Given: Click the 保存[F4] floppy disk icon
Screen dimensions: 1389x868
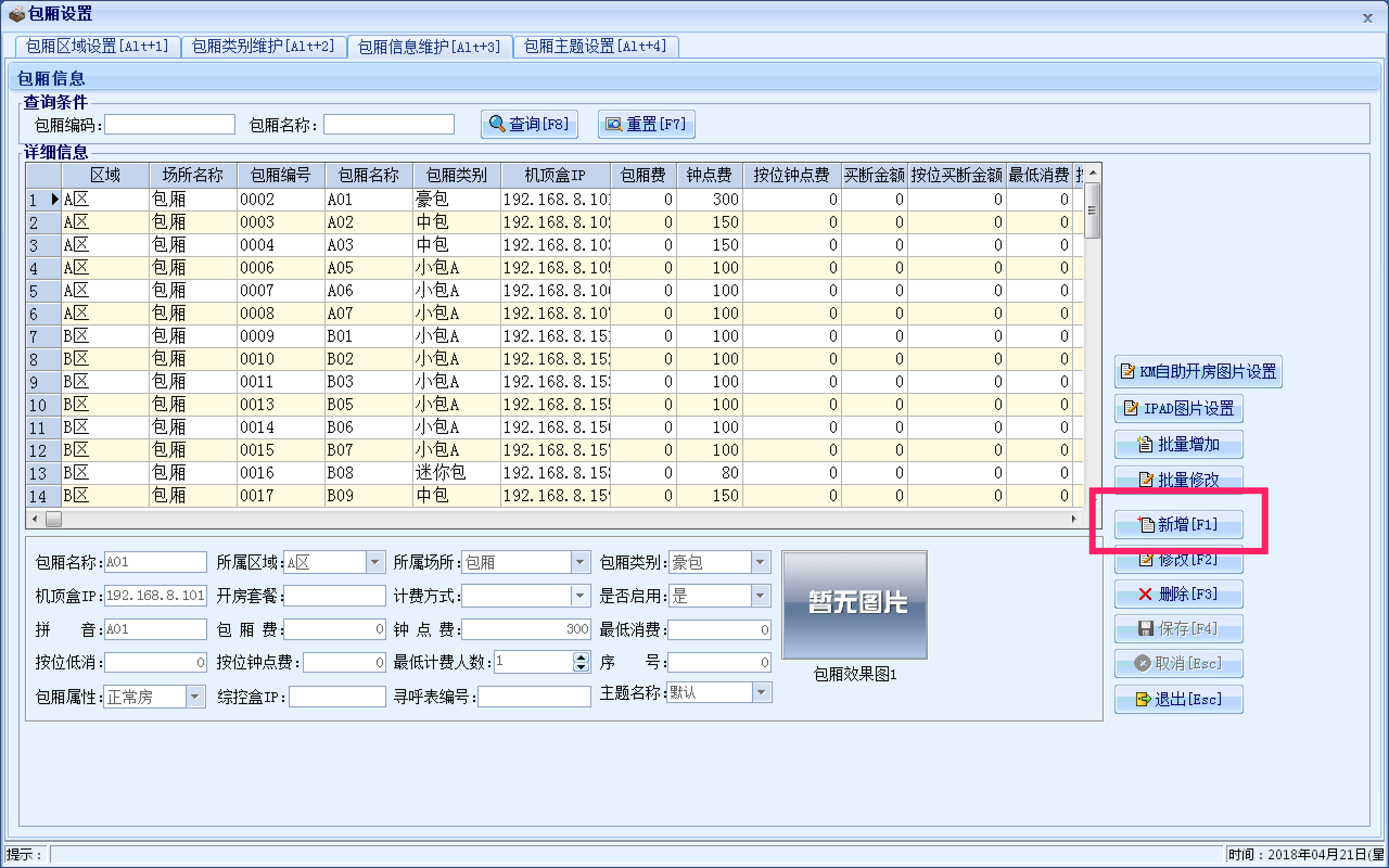Looking at the screenshot, I should pos(1145,629).
